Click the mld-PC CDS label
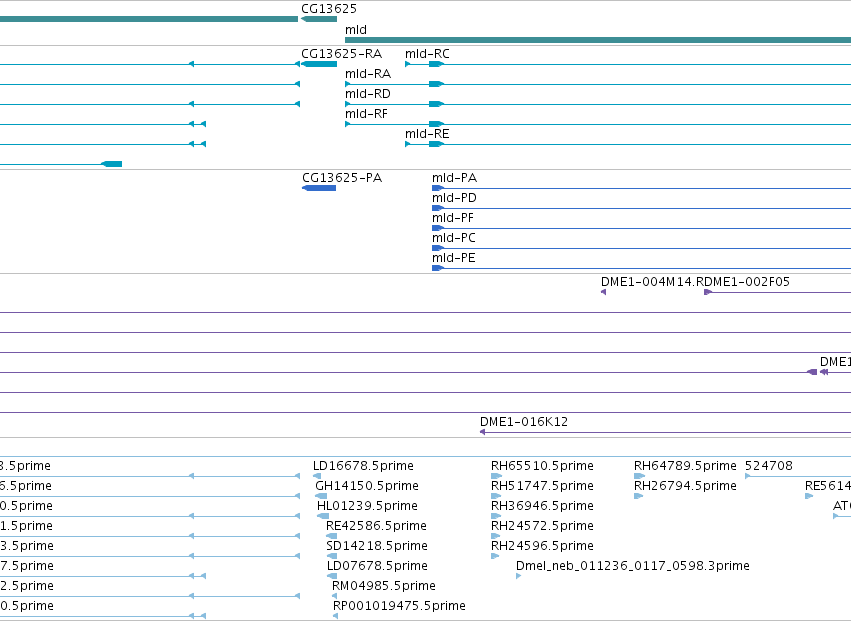 tap(454, 238)
